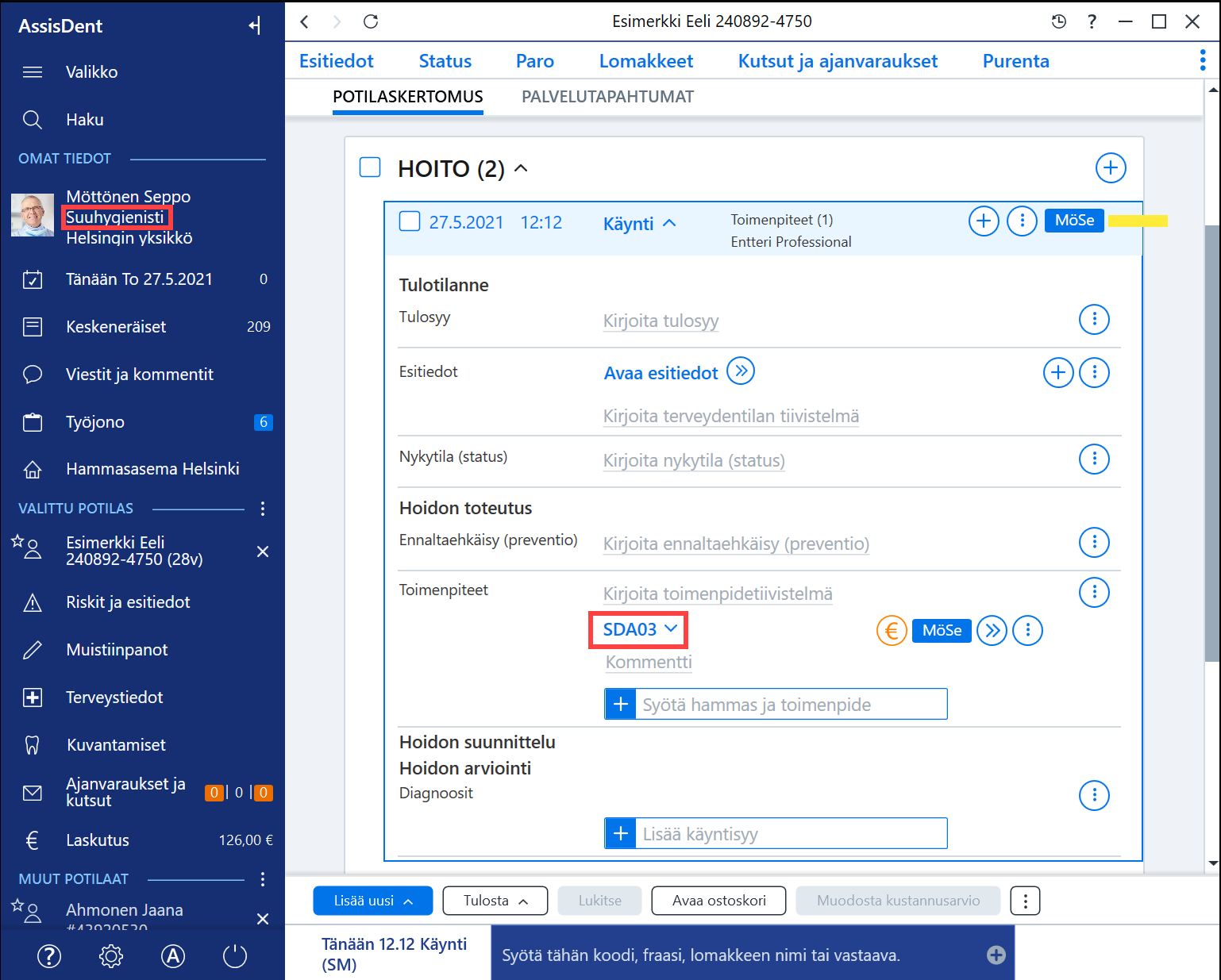This screenshot has height=980, width=1221.
Task: Open Tulosta print dropdown
Action: point(495,901)
